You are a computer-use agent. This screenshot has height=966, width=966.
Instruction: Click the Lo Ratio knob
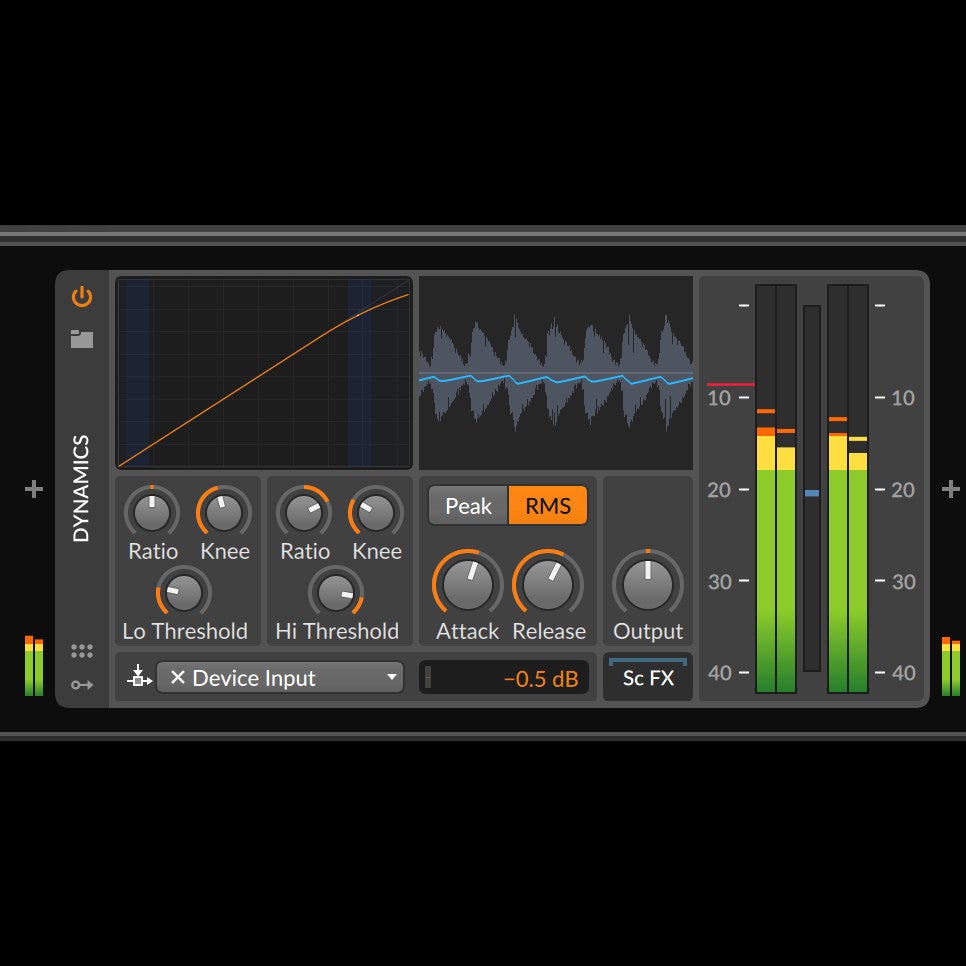tap(152, 512)
